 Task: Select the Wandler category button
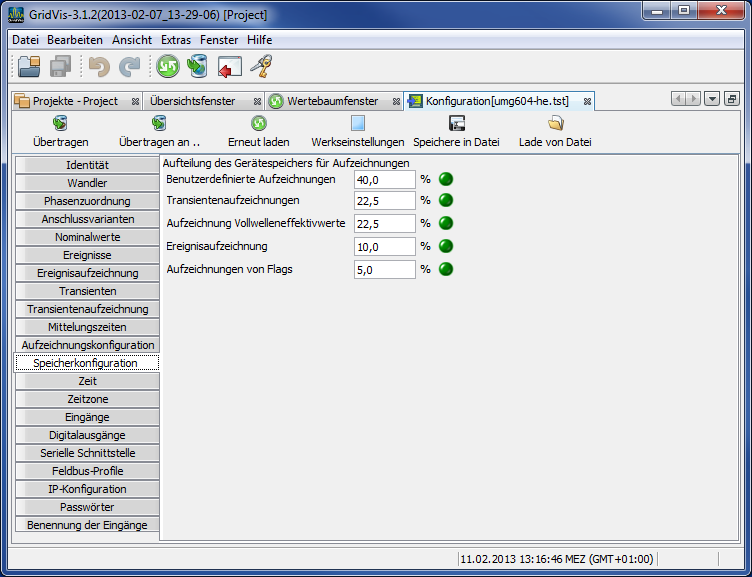coord(87,183)
